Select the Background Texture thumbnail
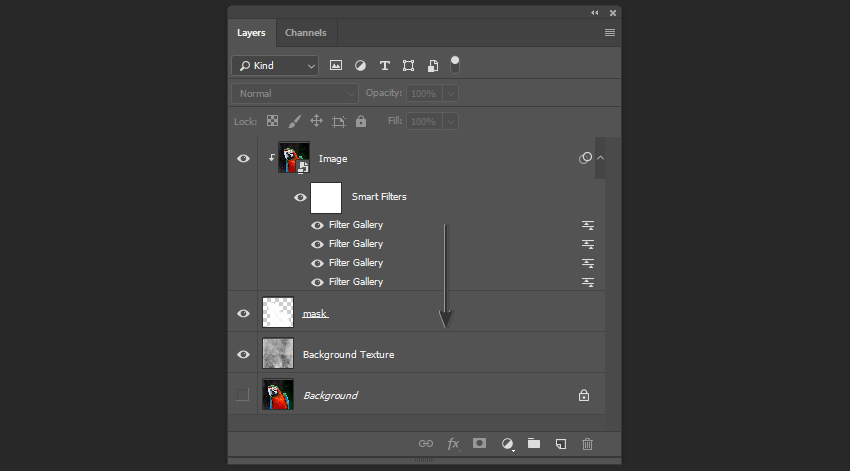The image size is (850, 471). pos(278,353)
